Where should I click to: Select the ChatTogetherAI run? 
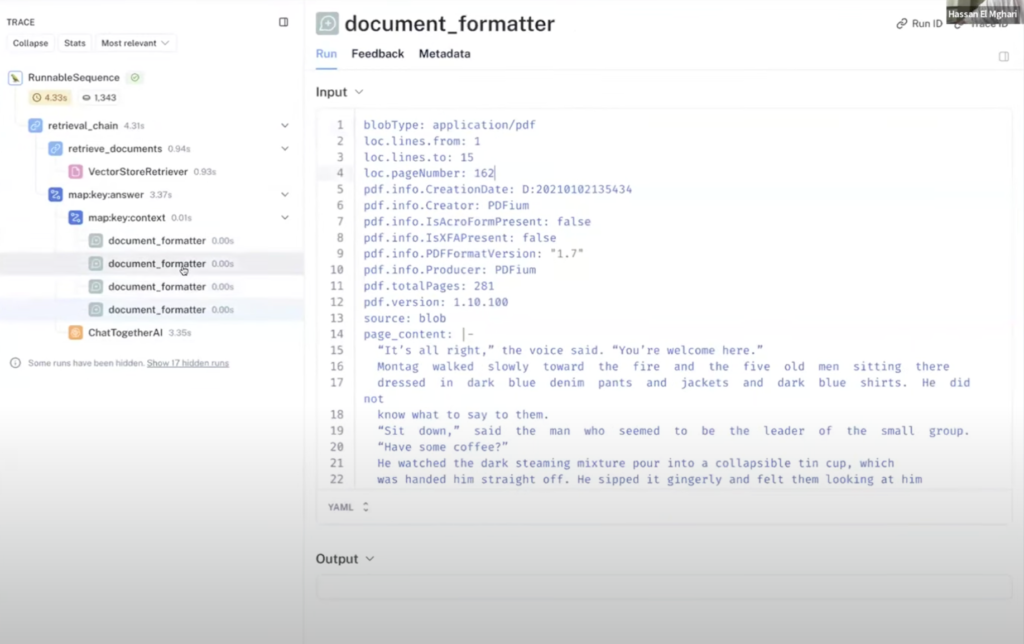125,332
